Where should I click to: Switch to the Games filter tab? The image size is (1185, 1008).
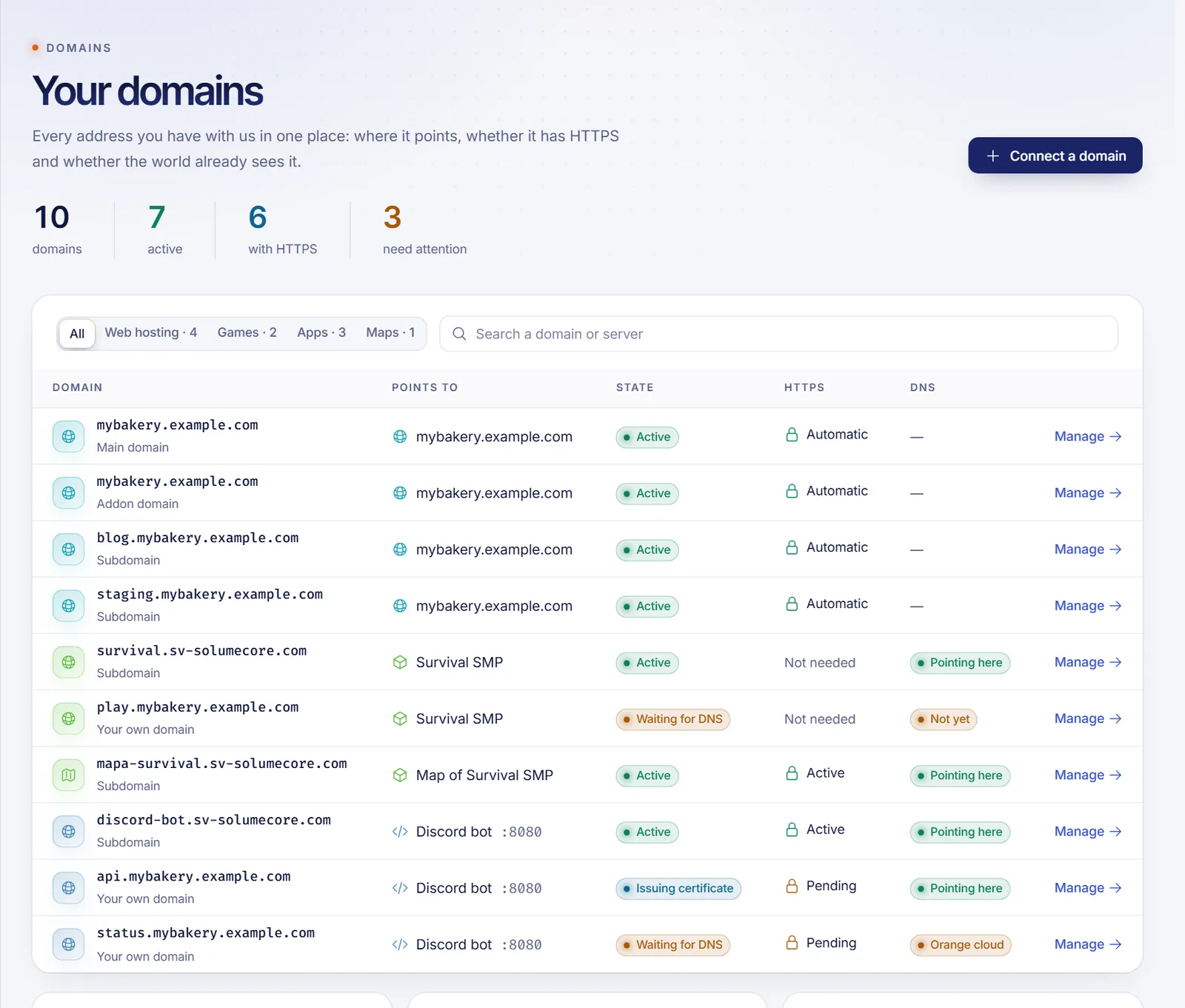click(247, 333)
